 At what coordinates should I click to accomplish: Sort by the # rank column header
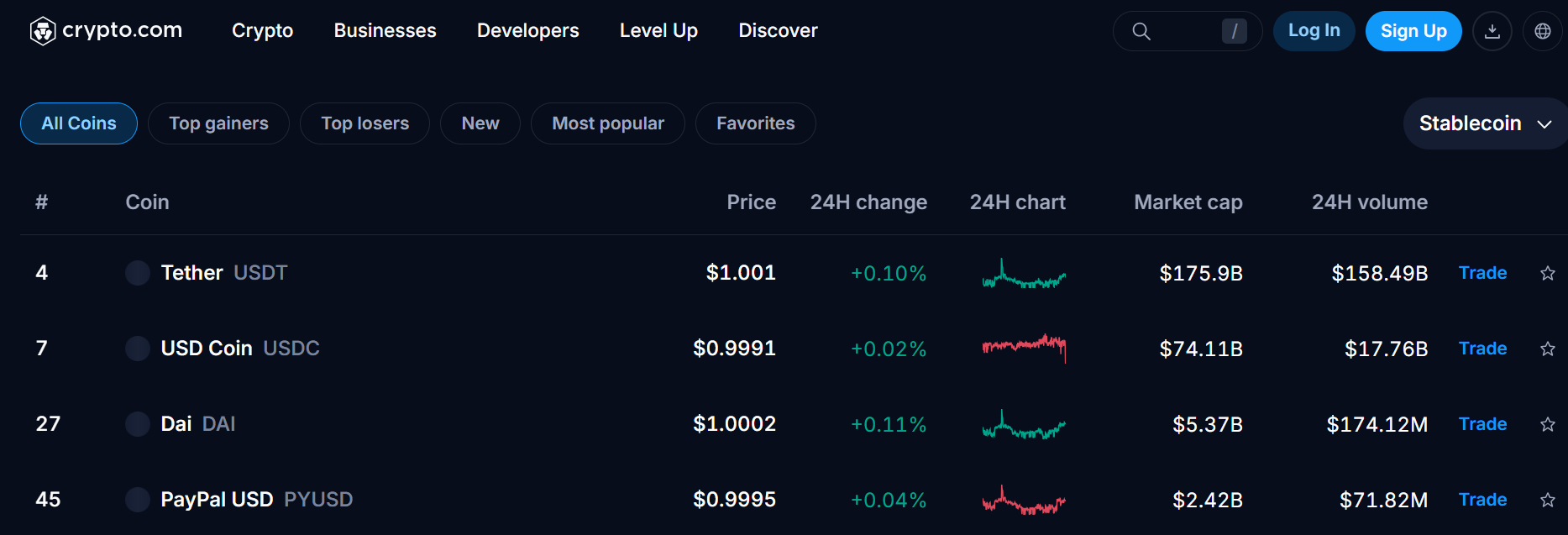coord(41,202)
